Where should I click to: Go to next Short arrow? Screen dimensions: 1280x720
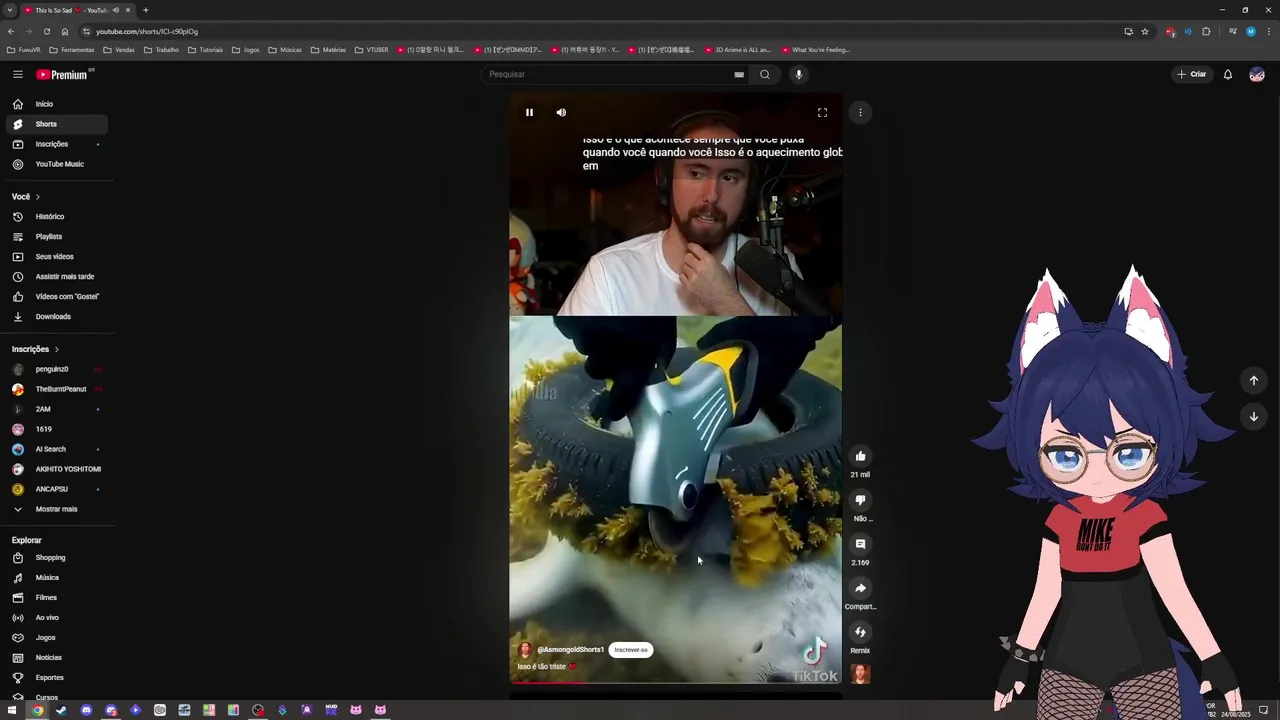point(1253,416)
